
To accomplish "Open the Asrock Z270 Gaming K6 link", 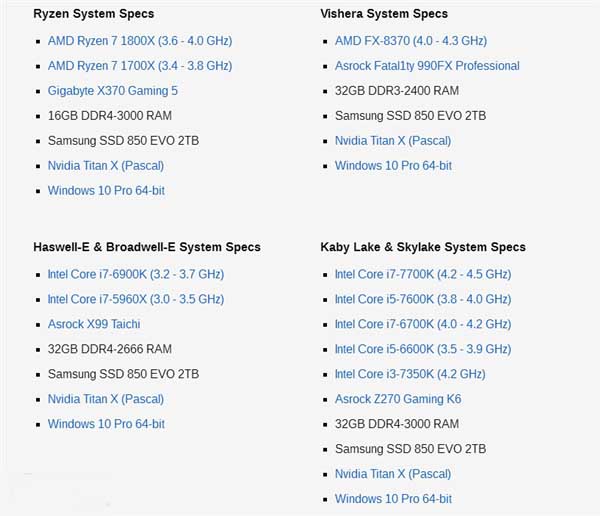I will click(397, 399).
